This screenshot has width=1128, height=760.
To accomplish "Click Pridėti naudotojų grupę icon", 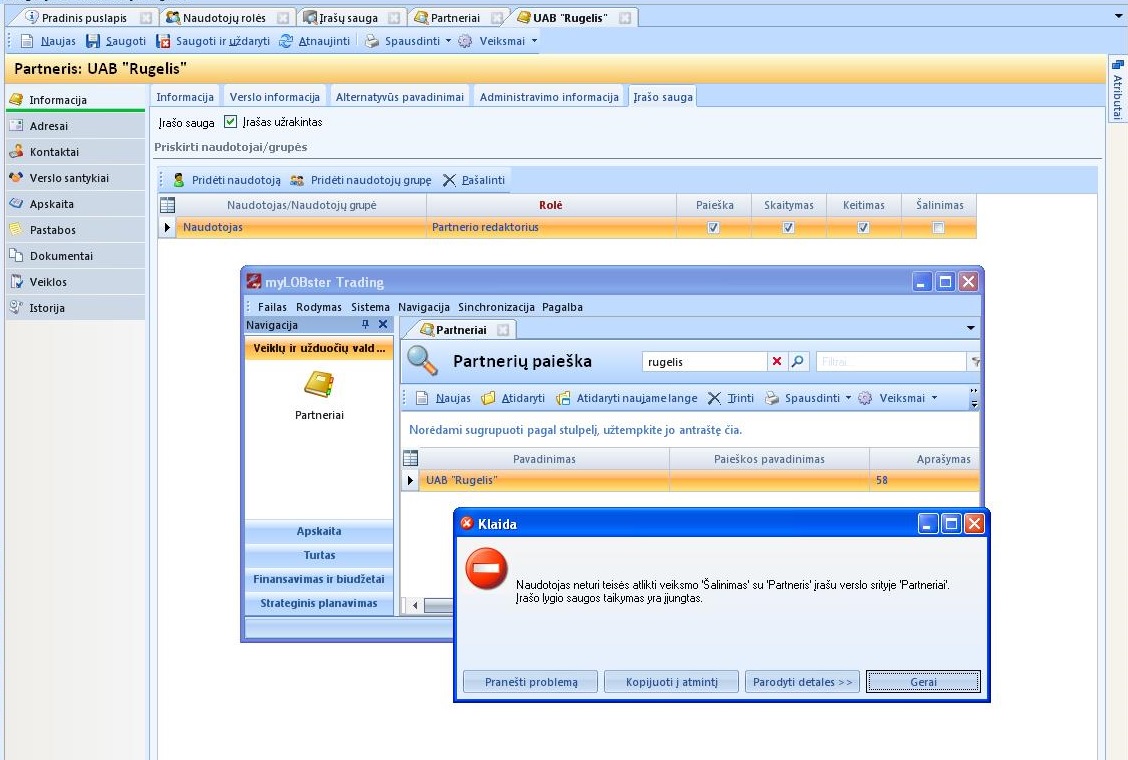I will 297,180.
